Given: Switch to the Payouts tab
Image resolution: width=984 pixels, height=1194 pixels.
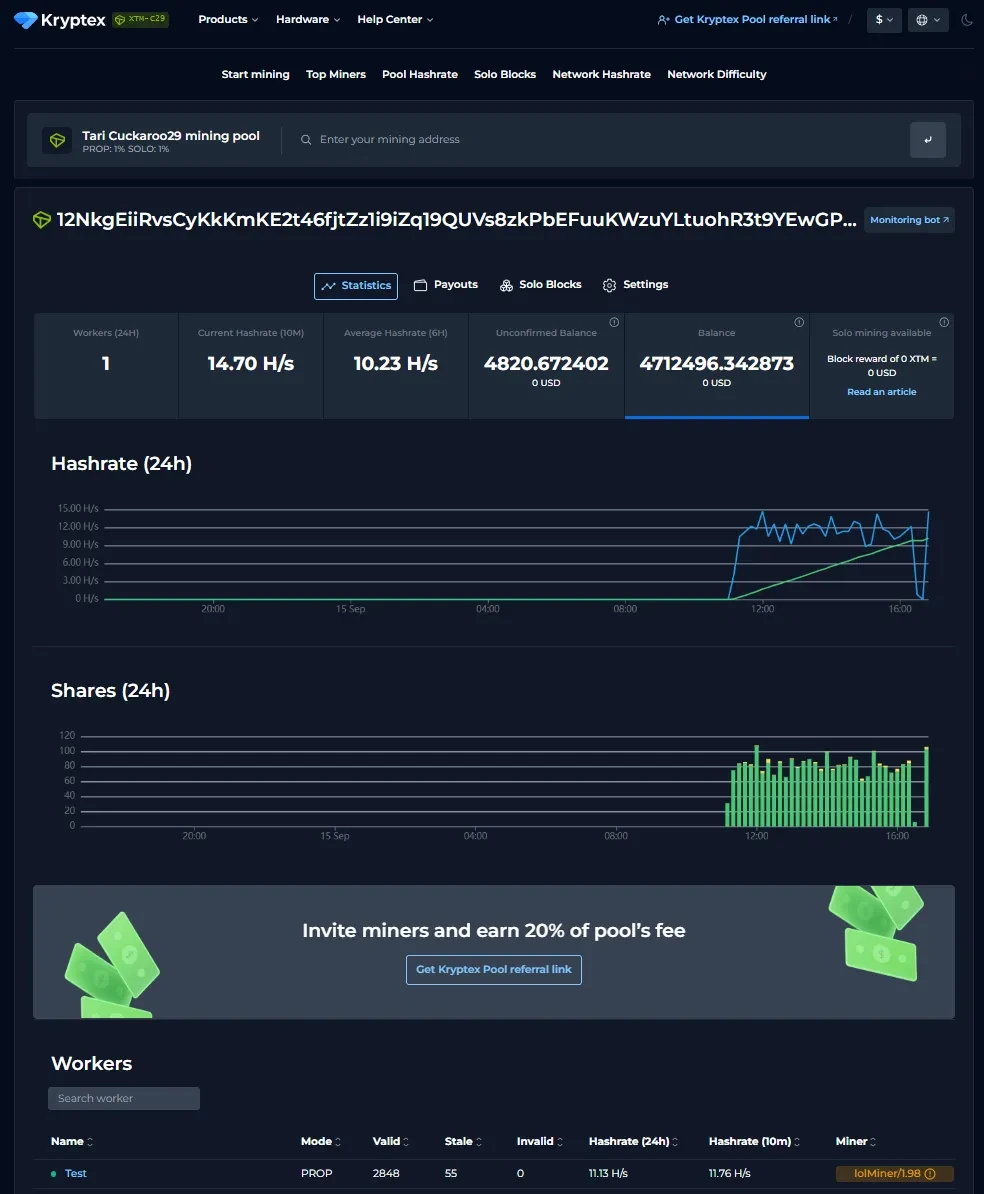Looking at the screenshot, I should pyautogui.click(x=446, y=285).
